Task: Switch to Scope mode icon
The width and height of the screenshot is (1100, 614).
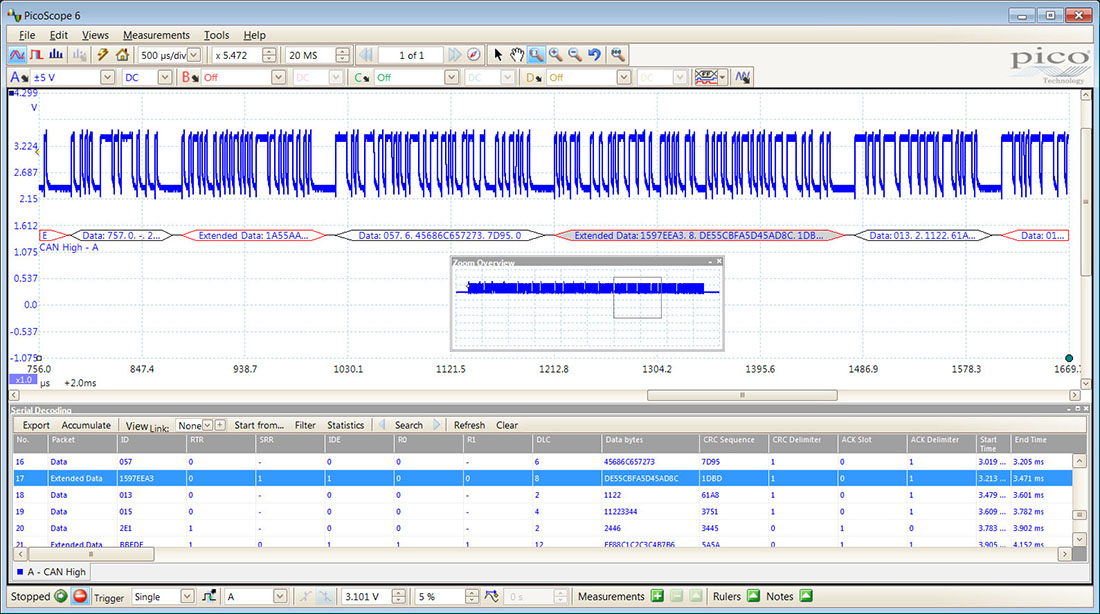Action: (x=17, y=55)
